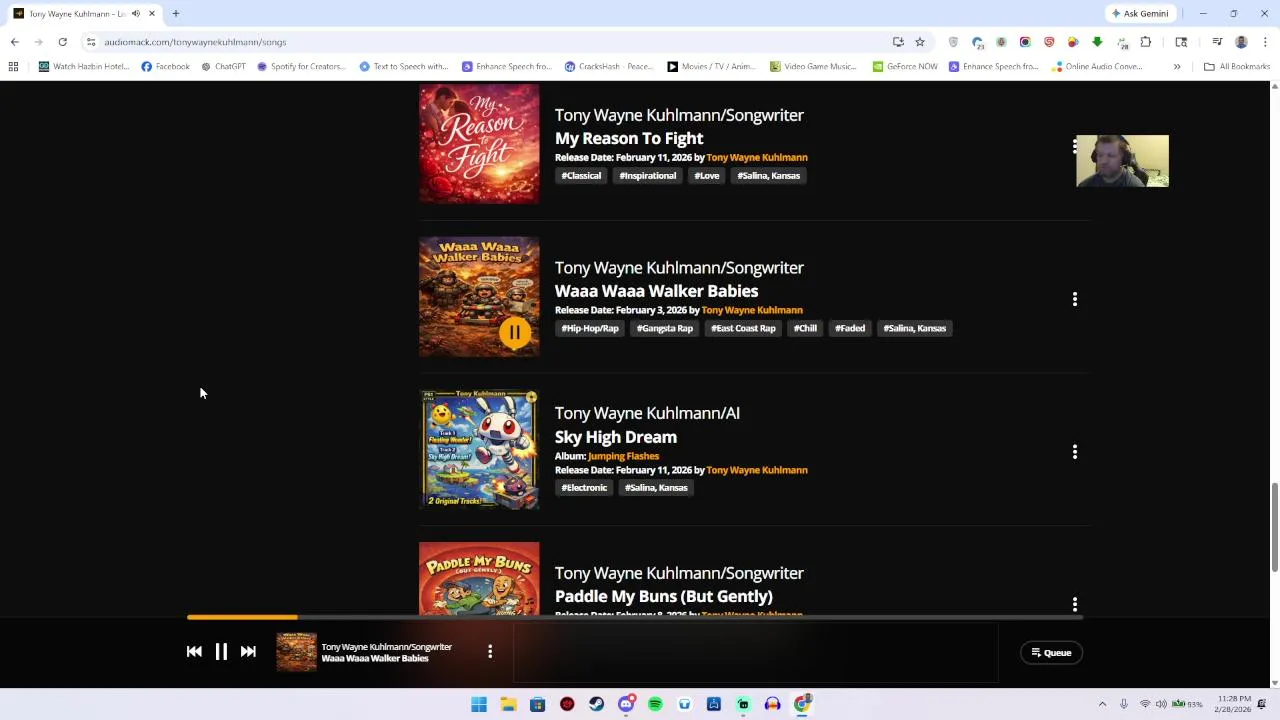Open the My Reason To Fight song title

[x=629, y=138]
